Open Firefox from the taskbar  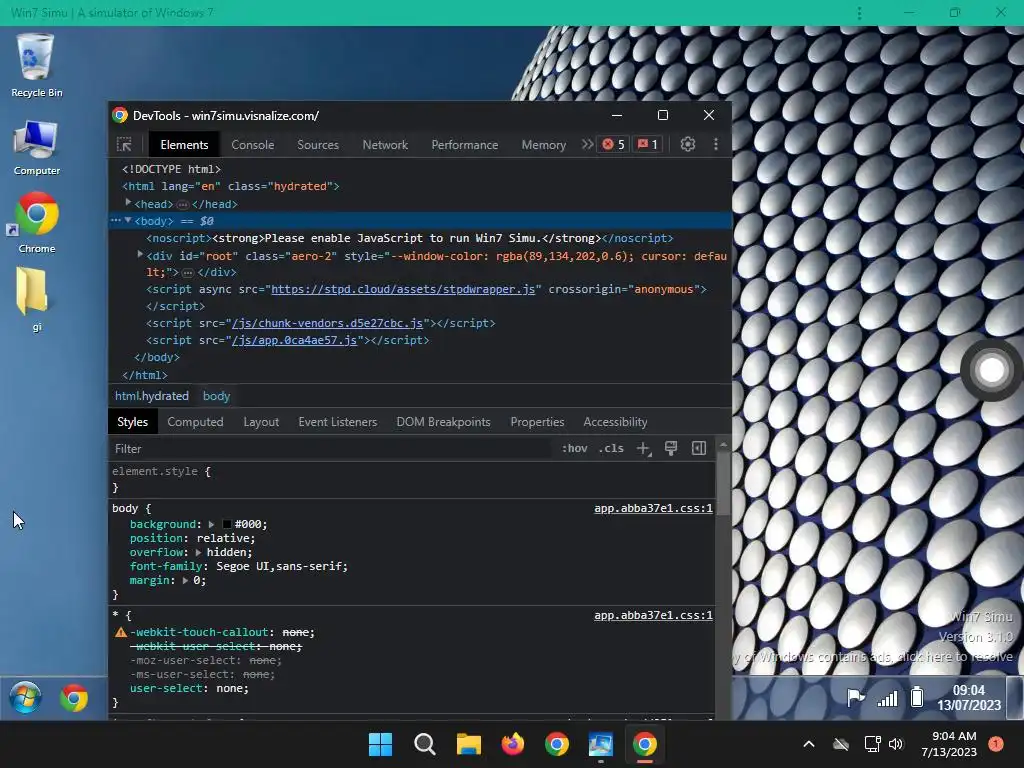tap(513, 744)
